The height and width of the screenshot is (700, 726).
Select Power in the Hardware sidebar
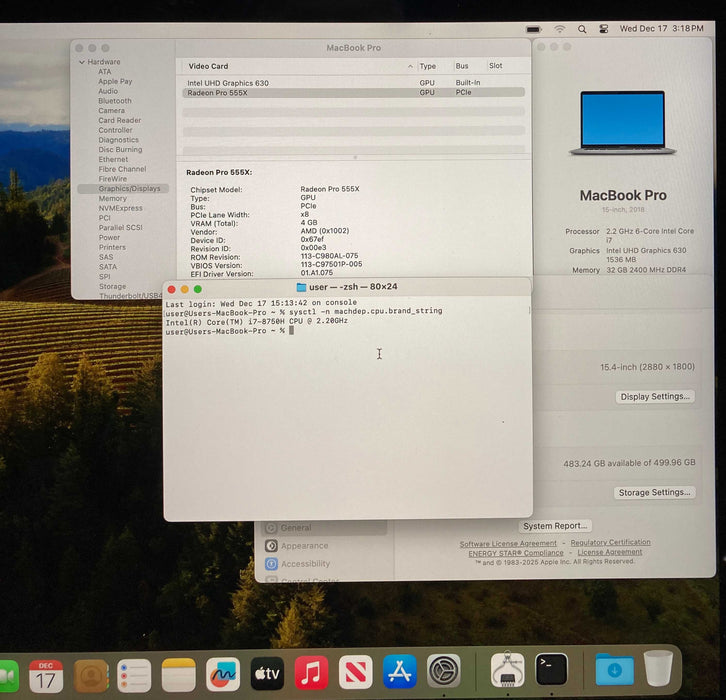pos(109,238)
